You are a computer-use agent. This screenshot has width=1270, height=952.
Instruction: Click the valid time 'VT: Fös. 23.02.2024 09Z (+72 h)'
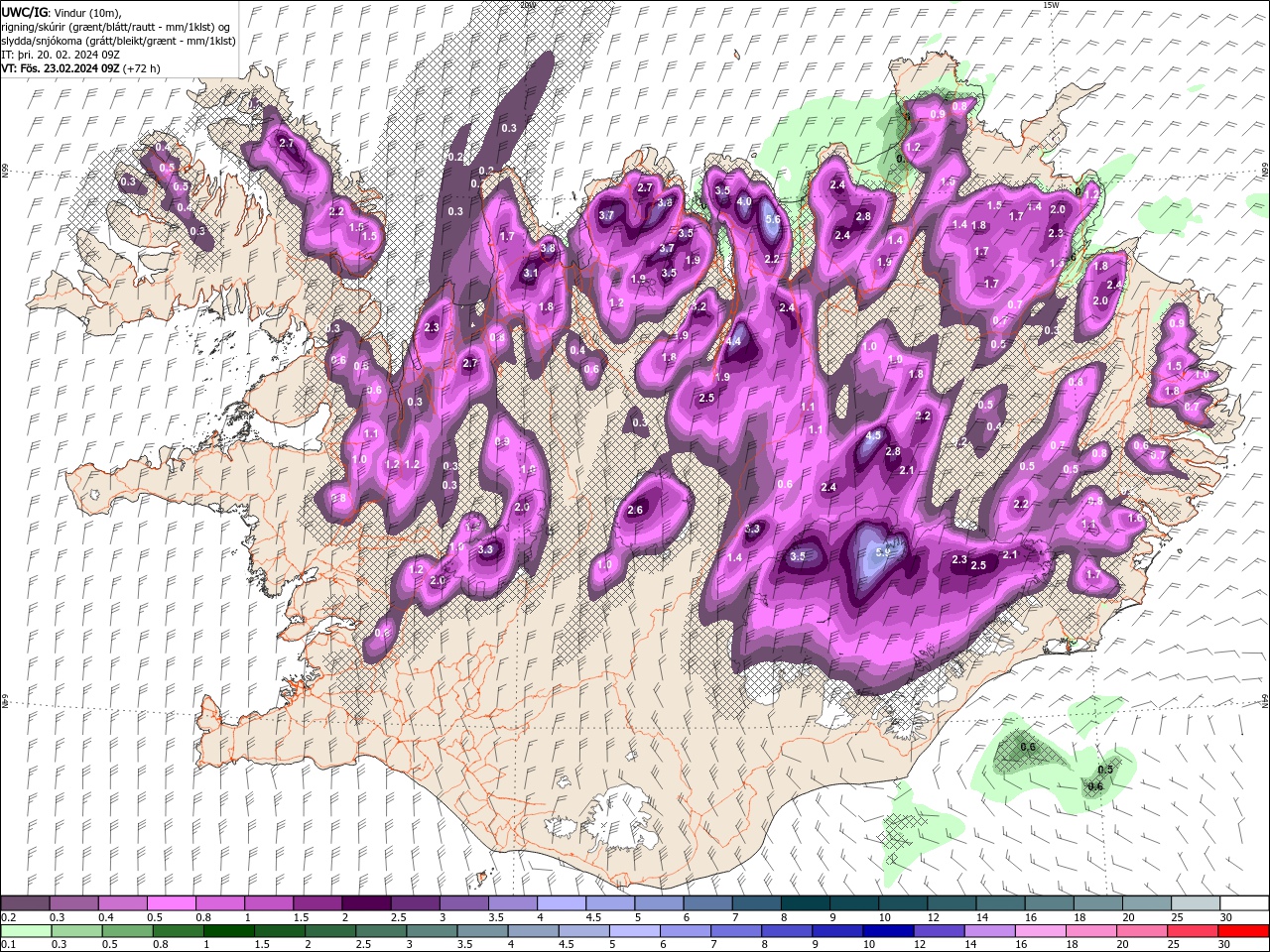[x=80, y=68]
